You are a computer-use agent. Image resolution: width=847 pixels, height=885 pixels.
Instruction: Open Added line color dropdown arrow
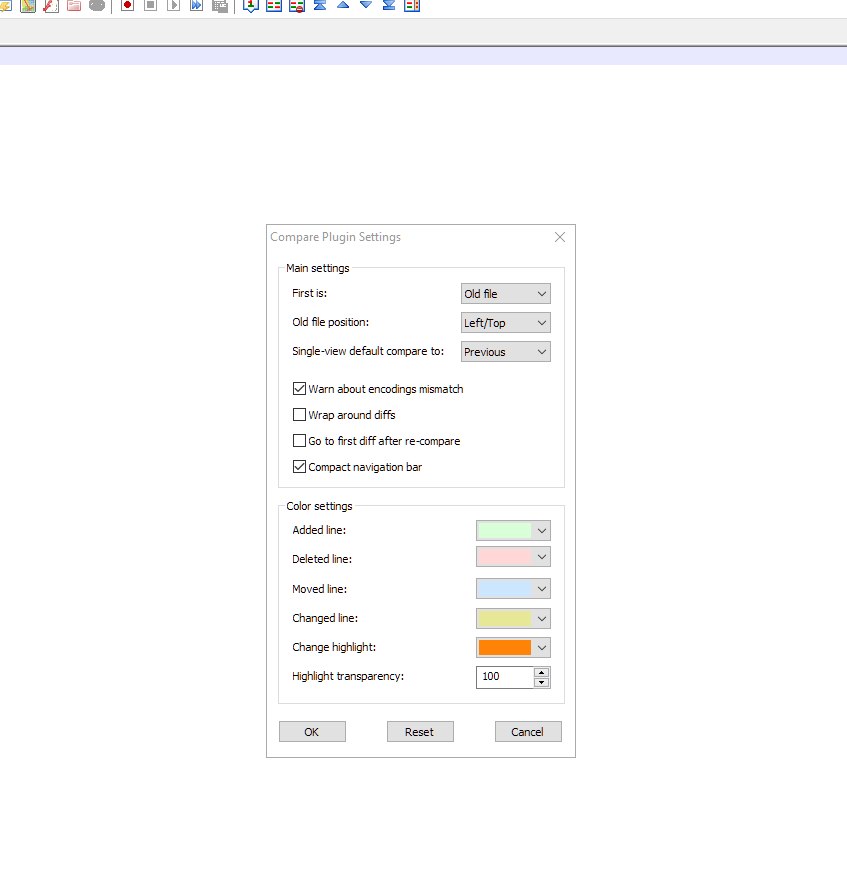[x=542, y=531]
